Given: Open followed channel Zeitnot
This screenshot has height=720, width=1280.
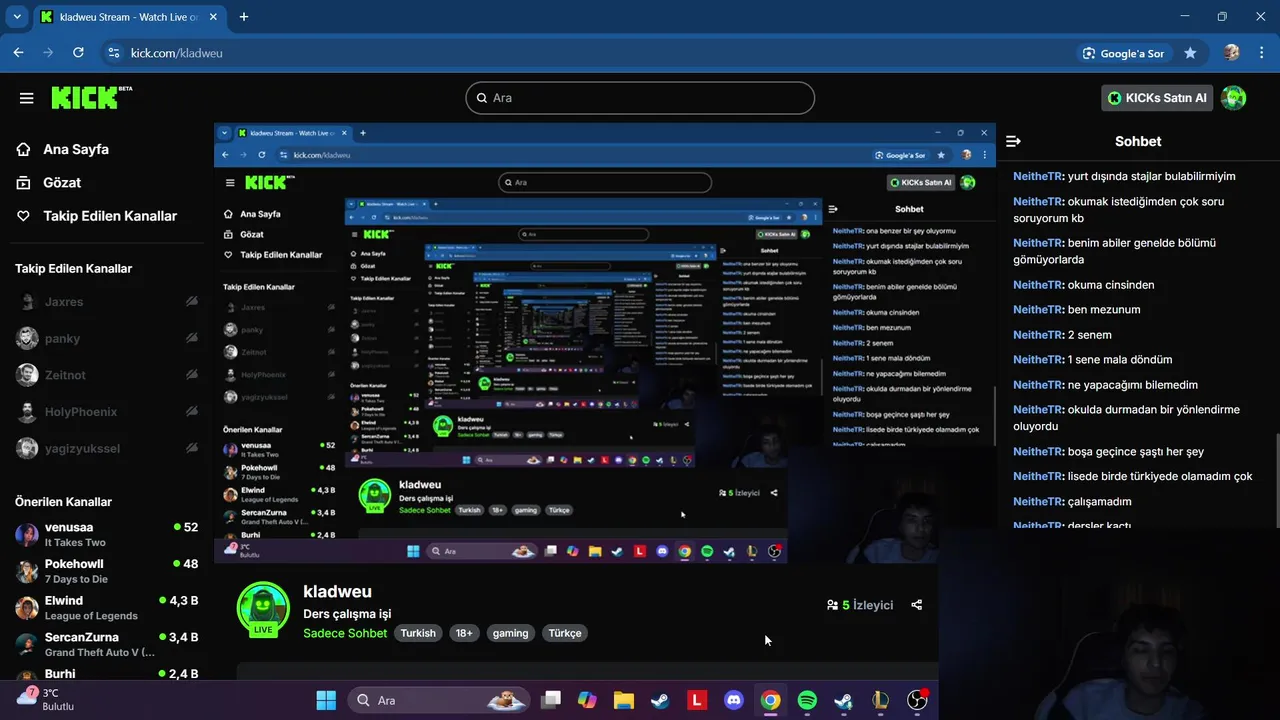Looking at the screenshot, I should tap(106, 375).
